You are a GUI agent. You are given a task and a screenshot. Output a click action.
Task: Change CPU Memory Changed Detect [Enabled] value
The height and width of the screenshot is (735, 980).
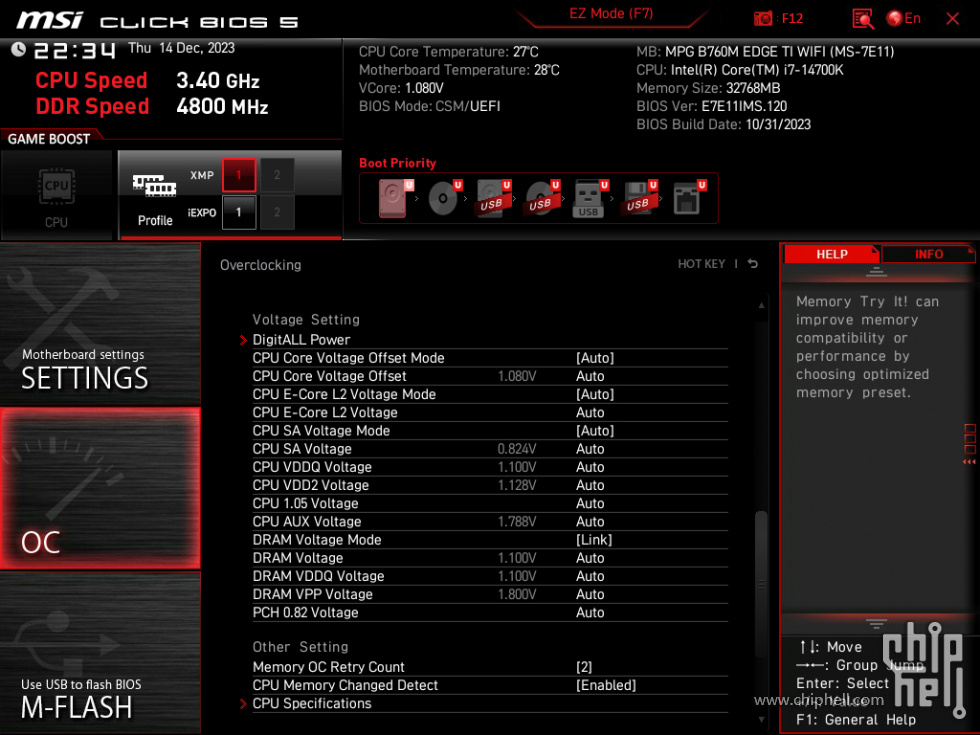point(606,685)
